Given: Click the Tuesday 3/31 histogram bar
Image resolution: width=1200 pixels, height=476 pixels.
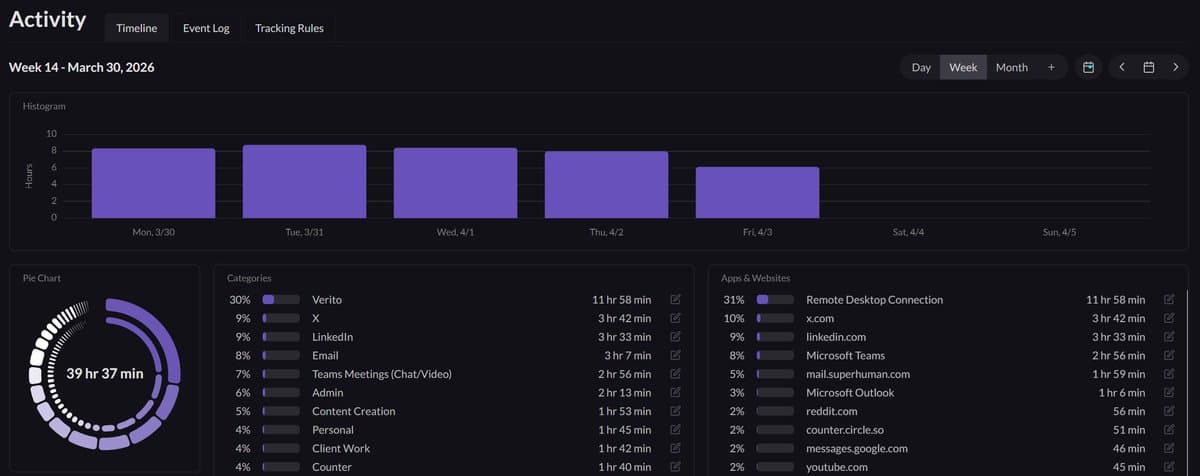Looking at the screenshot, I should (304, 181).
